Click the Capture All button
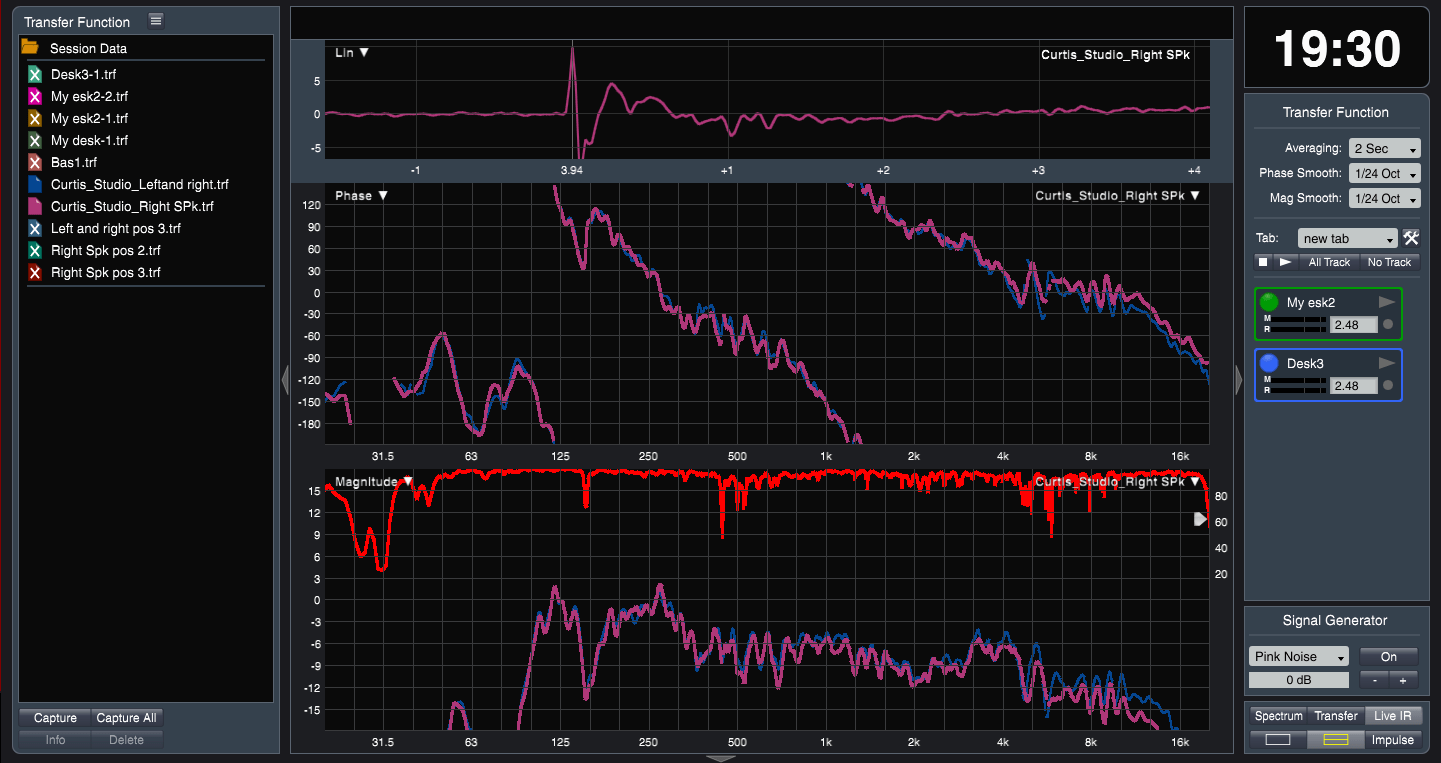 click(126, 718)
